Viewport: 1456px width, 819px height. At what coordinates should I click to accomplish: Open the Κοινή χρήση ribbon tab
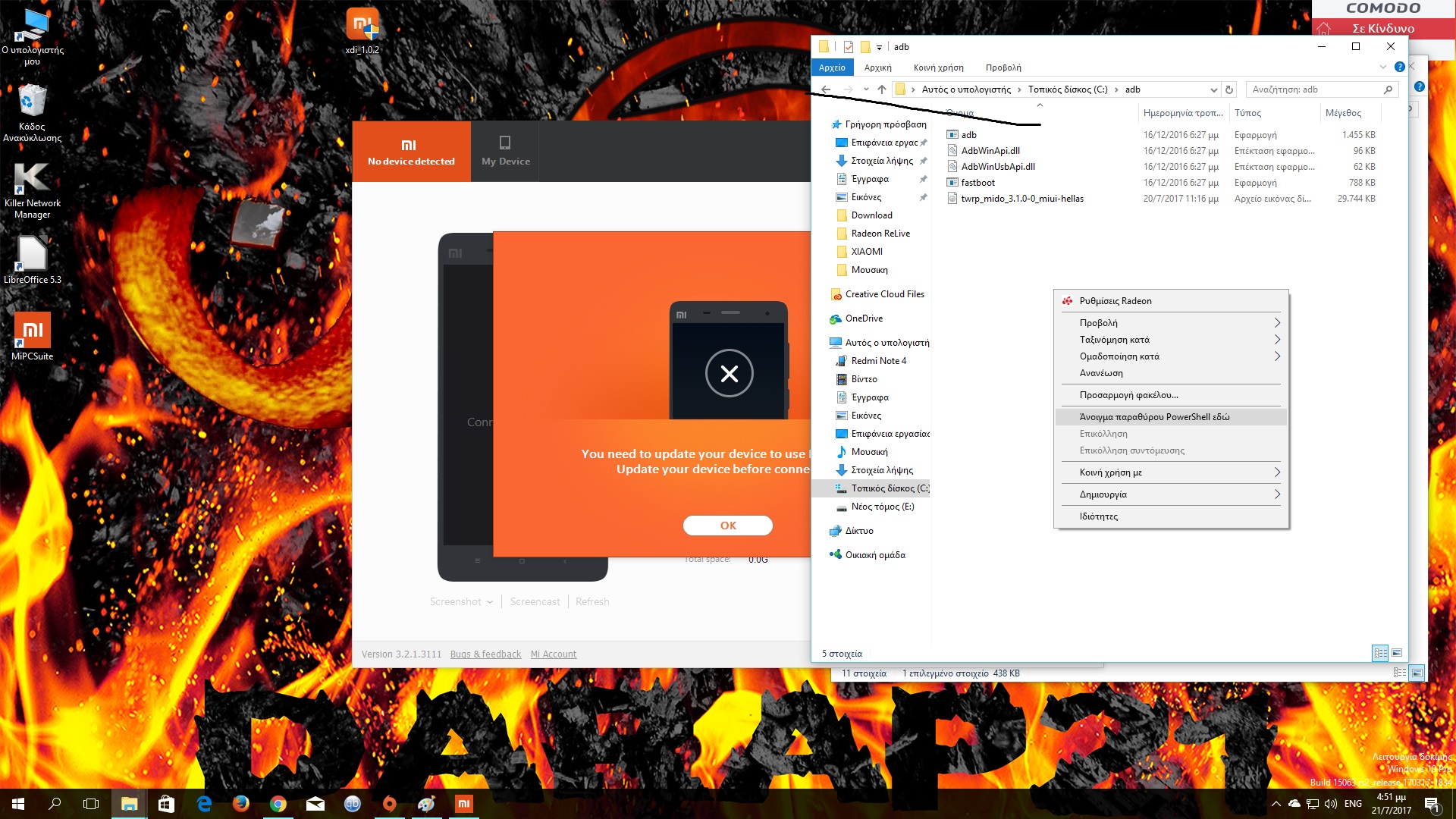938,67
